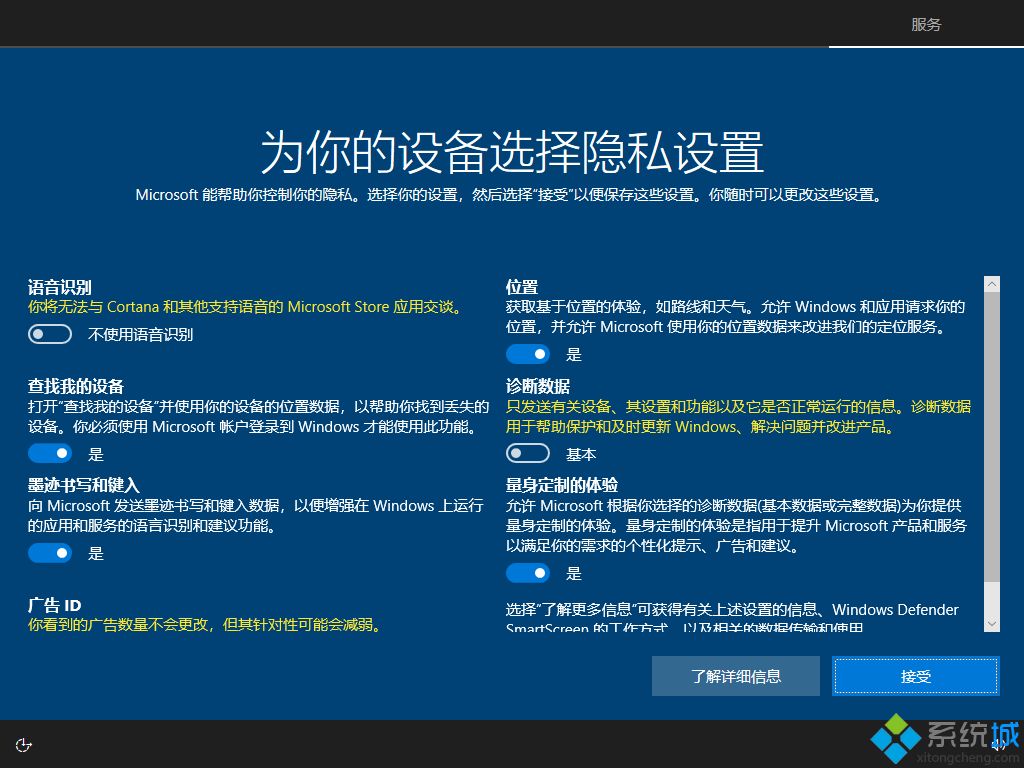Click the yellow Cortana warning text
The width and height of the screenshot is (1024, 768).
click(246, 307)
